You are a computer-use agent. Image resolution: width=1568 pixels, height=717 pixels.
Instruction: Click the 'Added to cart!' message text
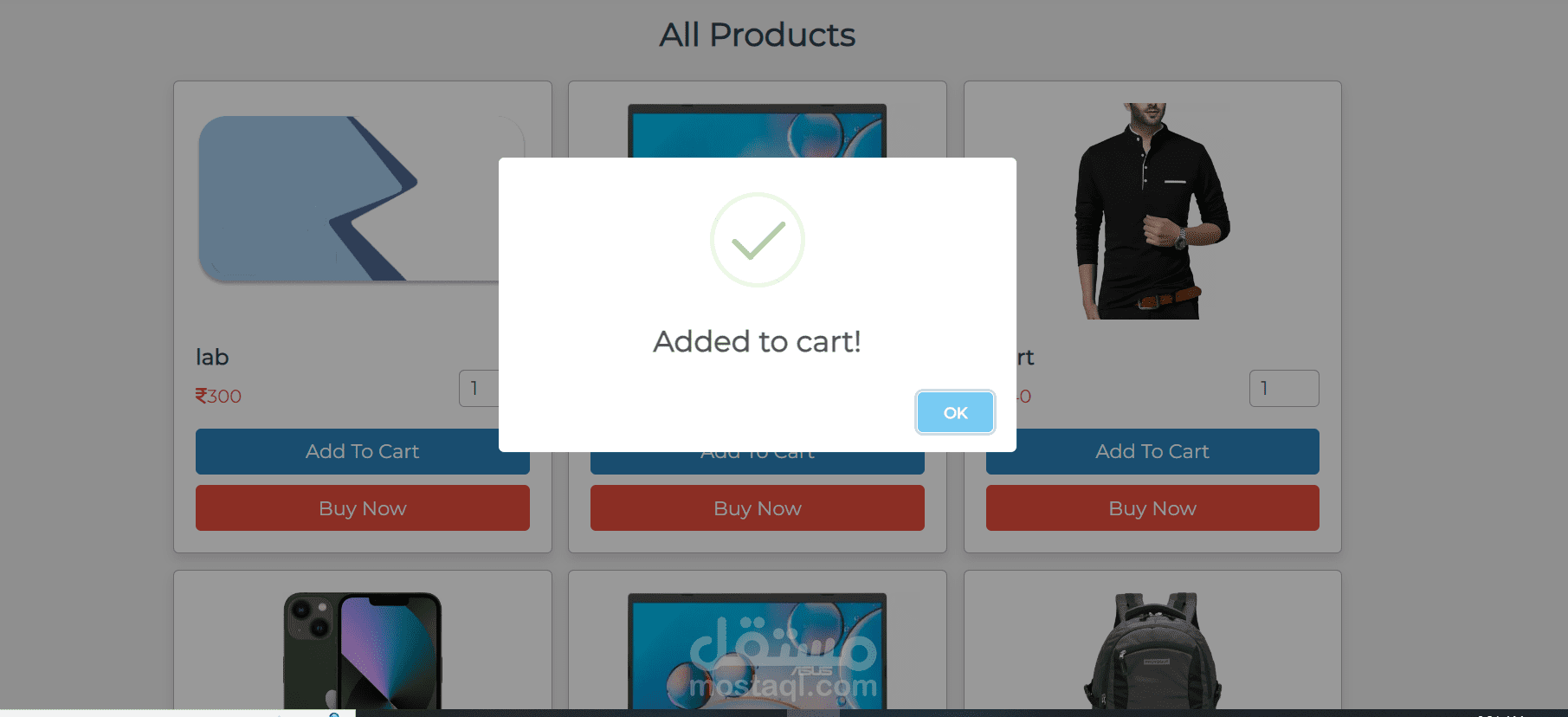[x=757, y=341]
